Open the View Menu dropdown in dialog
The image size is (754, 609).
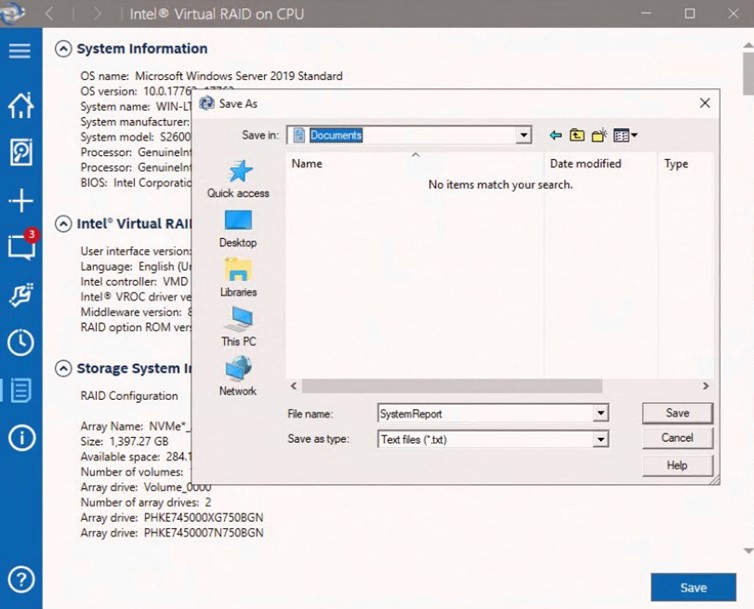click(626, 135)
